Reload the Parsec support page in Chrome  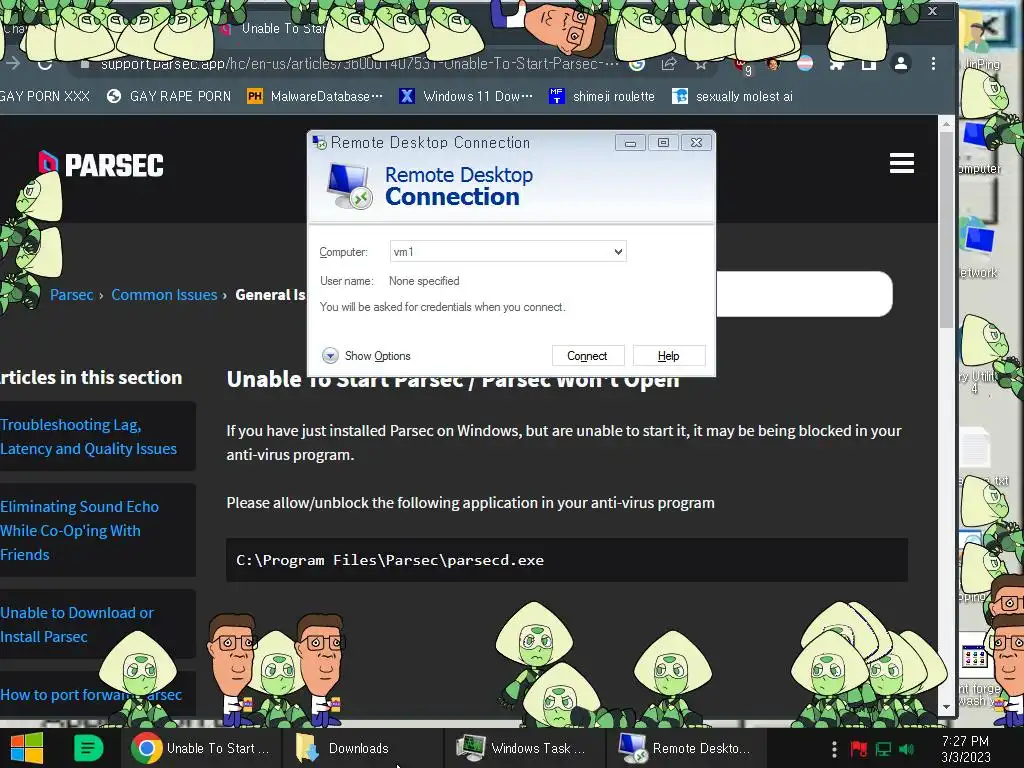[44, 64]
